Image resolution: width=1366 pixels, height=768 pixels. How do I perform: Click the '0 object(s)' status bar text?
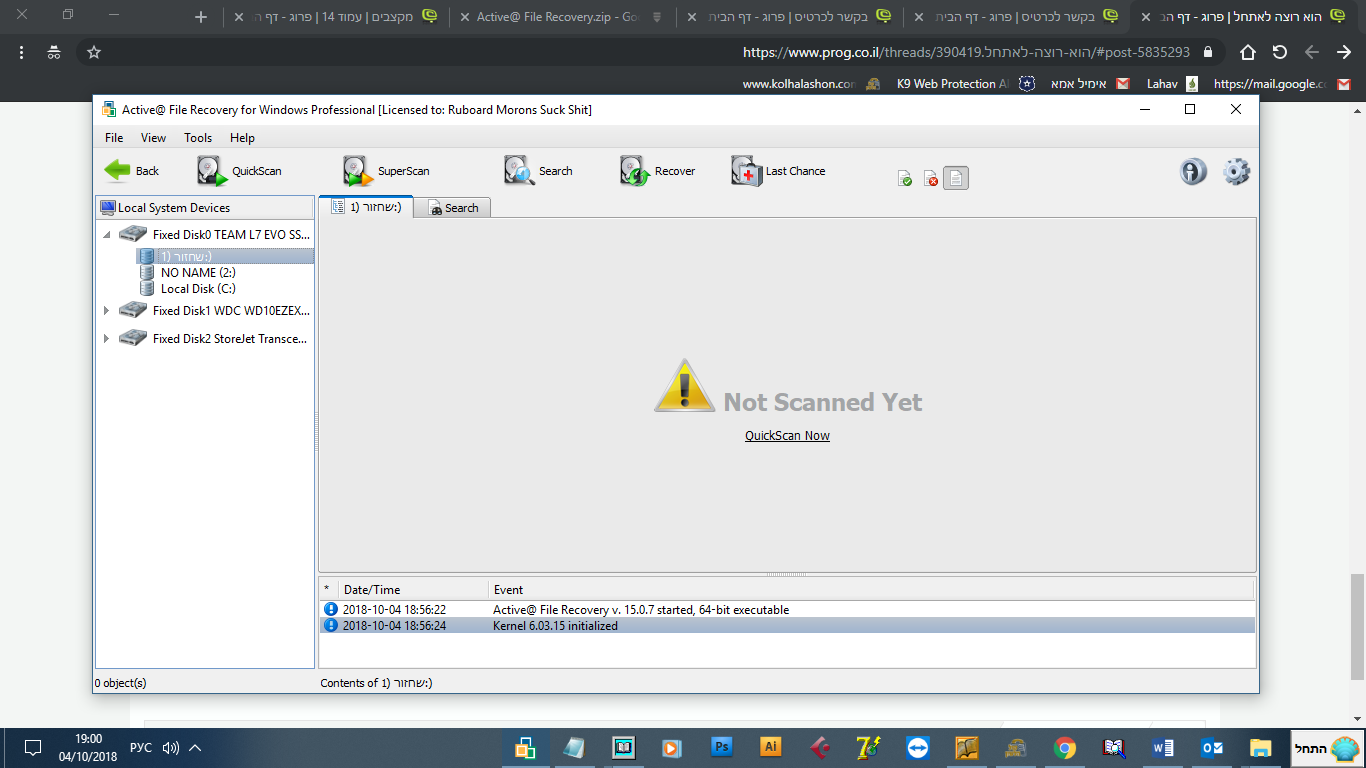pos(121,683)
